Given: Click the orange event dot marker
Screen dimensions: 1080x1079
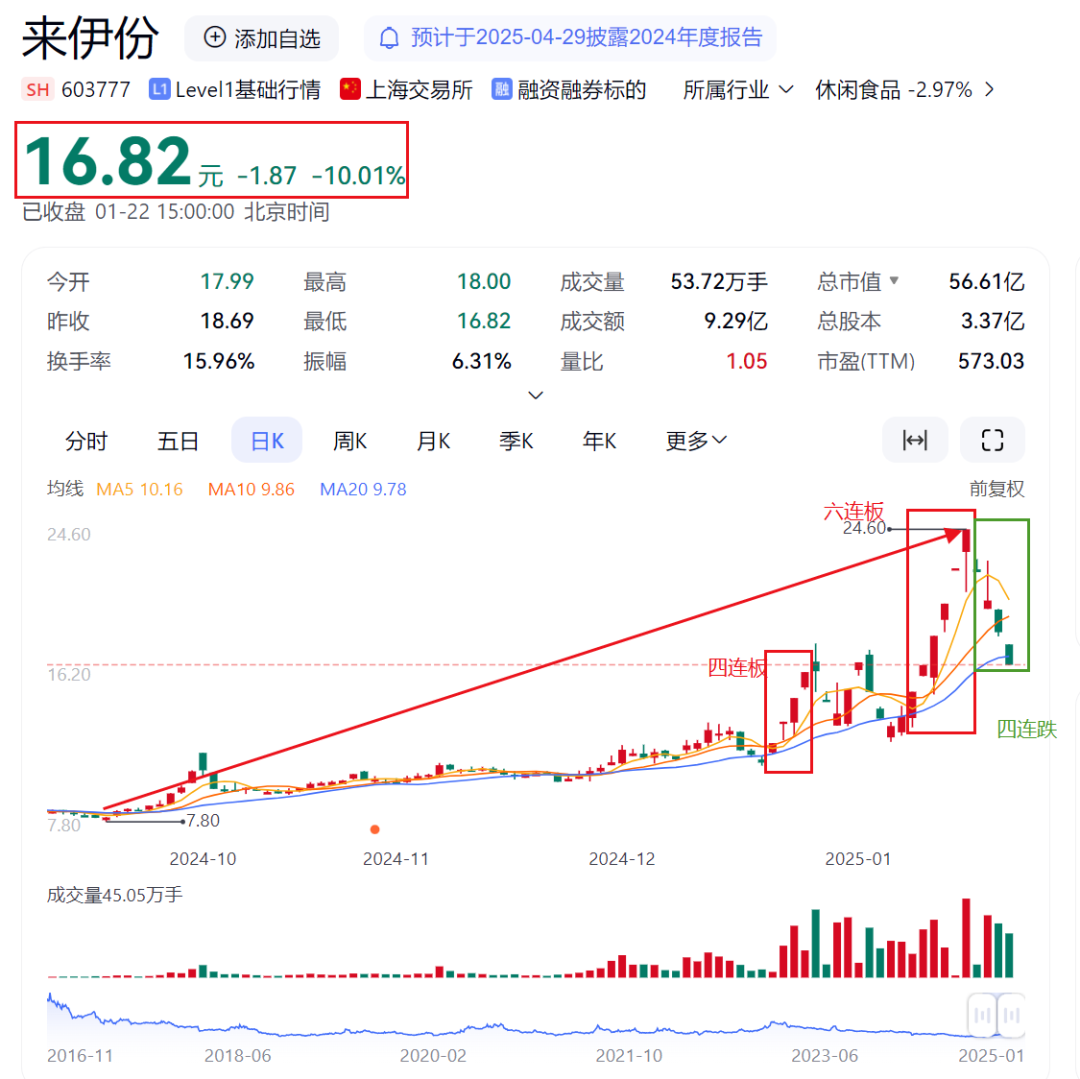Looking at the screenshot, I should tap(375, 829).
